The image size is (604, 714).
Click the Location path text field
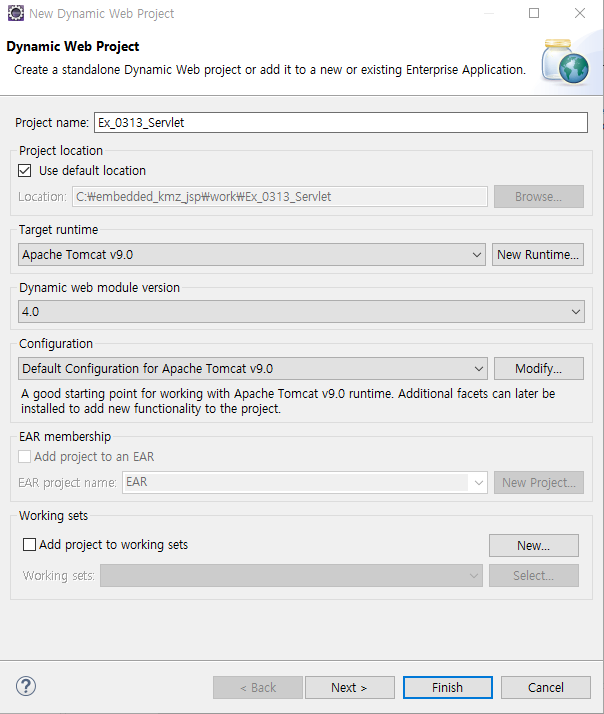[x=280, y=197]
